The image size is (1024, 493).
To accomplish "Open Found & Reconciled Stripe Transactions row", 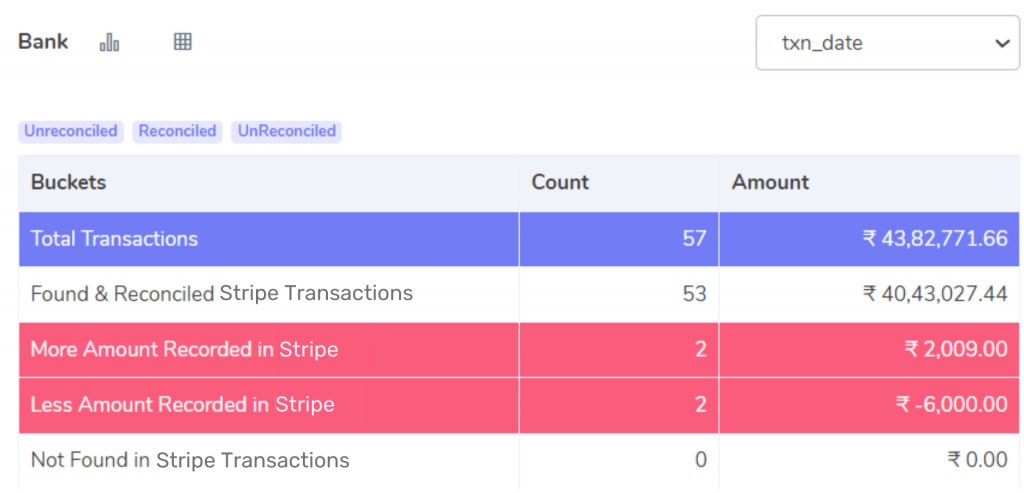I will coord(519,294).
